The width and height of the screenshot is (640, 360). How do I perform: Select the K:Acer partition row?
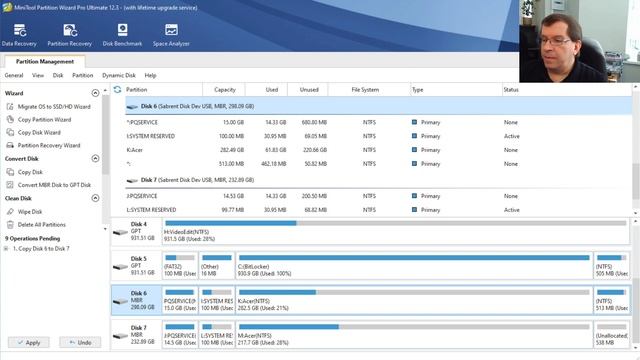(x=378, y=150)
